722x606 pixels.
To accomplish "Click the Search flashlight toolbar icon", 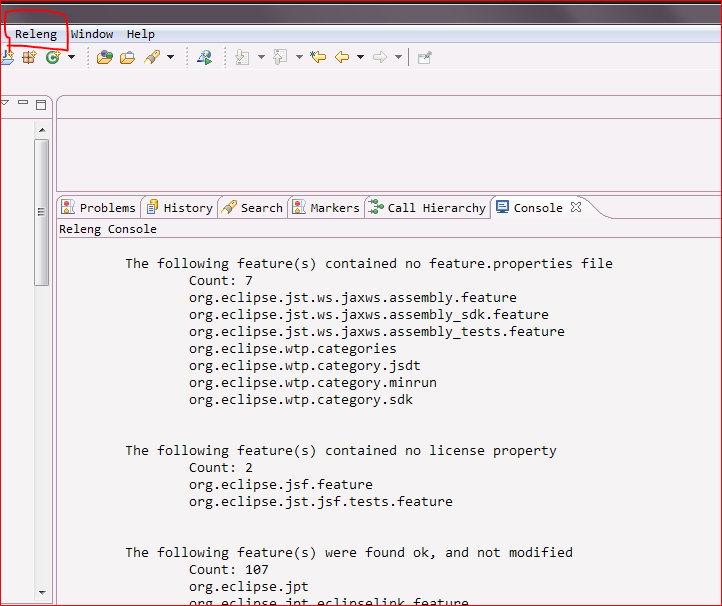I will tap(152, 57).
